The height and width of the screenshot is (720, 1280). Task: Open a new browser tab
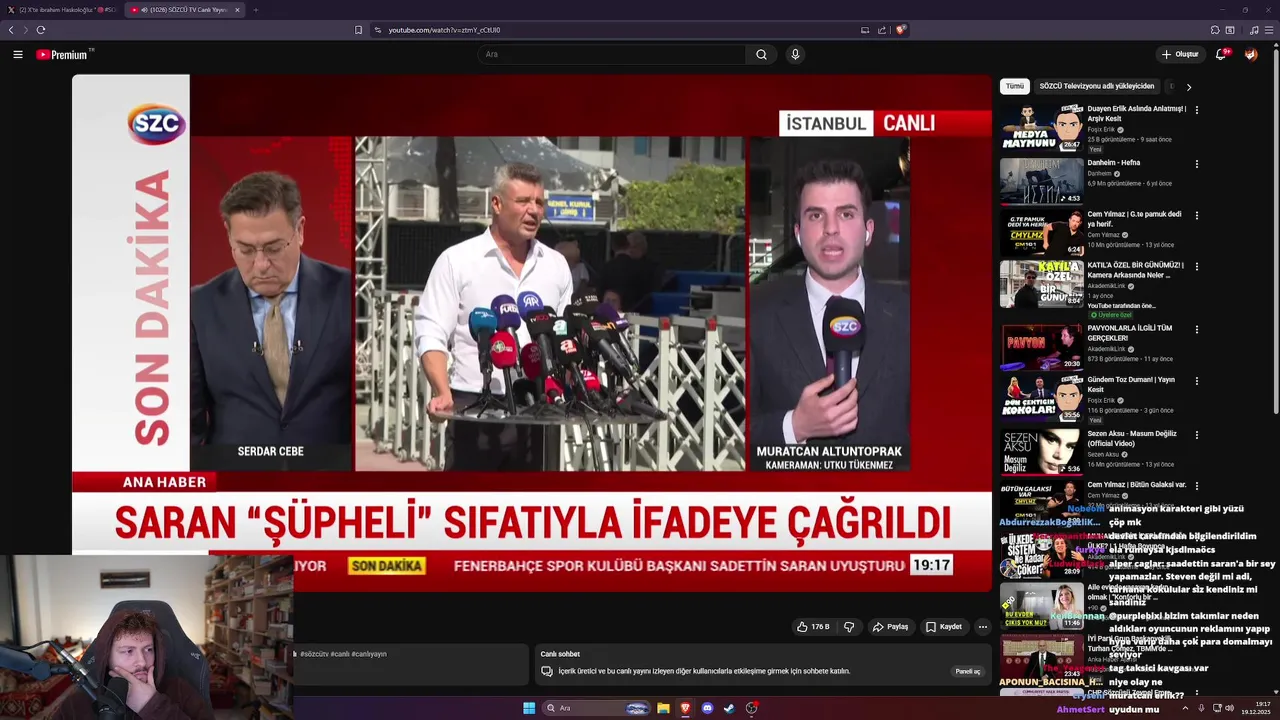(x=255, y=9)
